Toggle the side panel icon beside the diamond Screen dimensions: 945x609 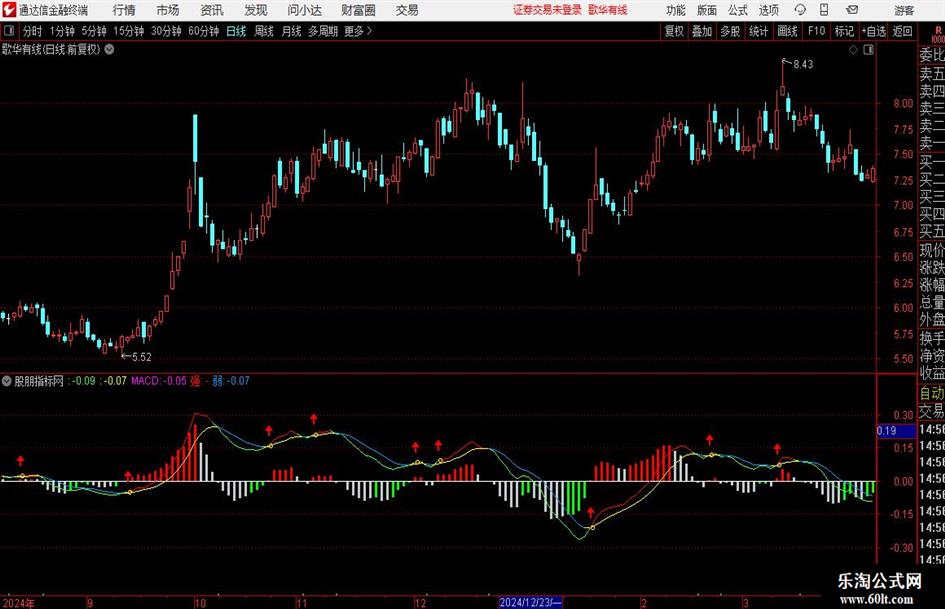[x=868, y=50]
